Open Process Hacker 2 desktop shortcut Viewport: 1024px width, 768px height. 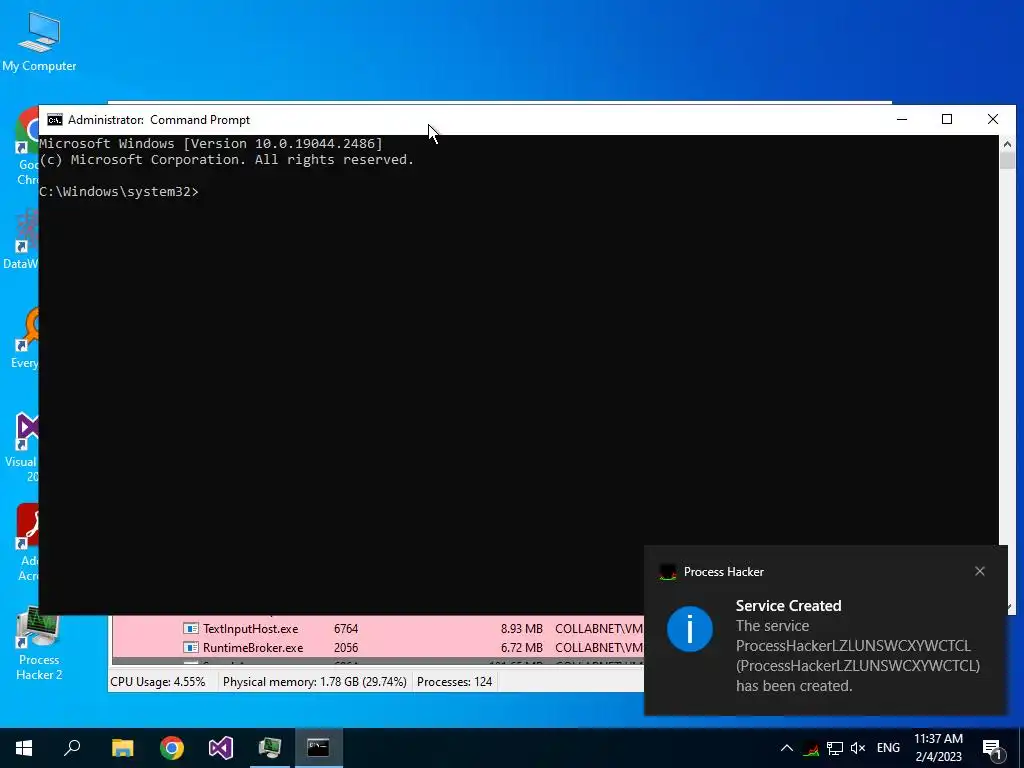39,645
